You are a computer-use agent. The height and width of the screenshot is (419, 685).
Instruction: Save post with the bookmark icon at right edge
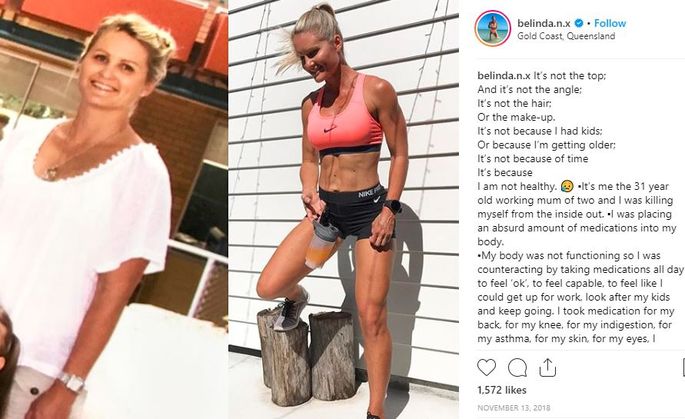pyautogui.click(x=683, y=367)
